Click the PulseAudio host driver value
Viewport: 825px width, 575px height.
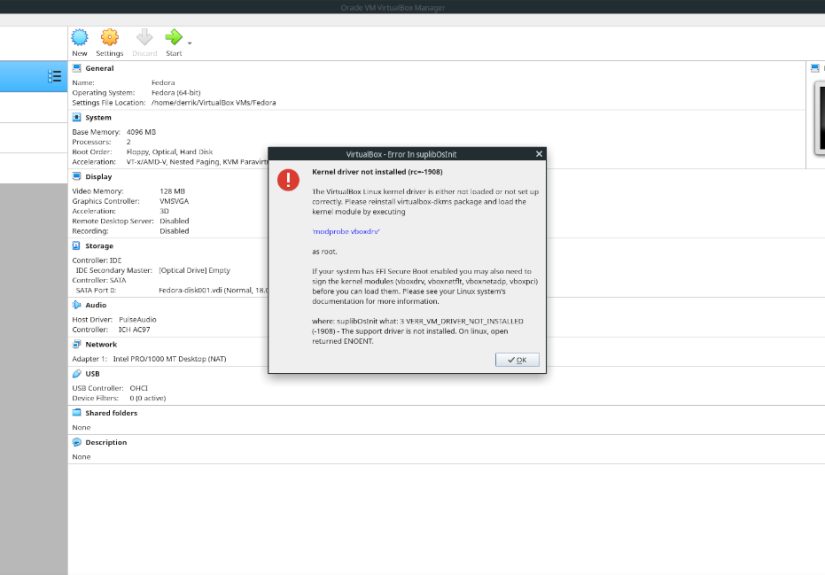[137, 320]
